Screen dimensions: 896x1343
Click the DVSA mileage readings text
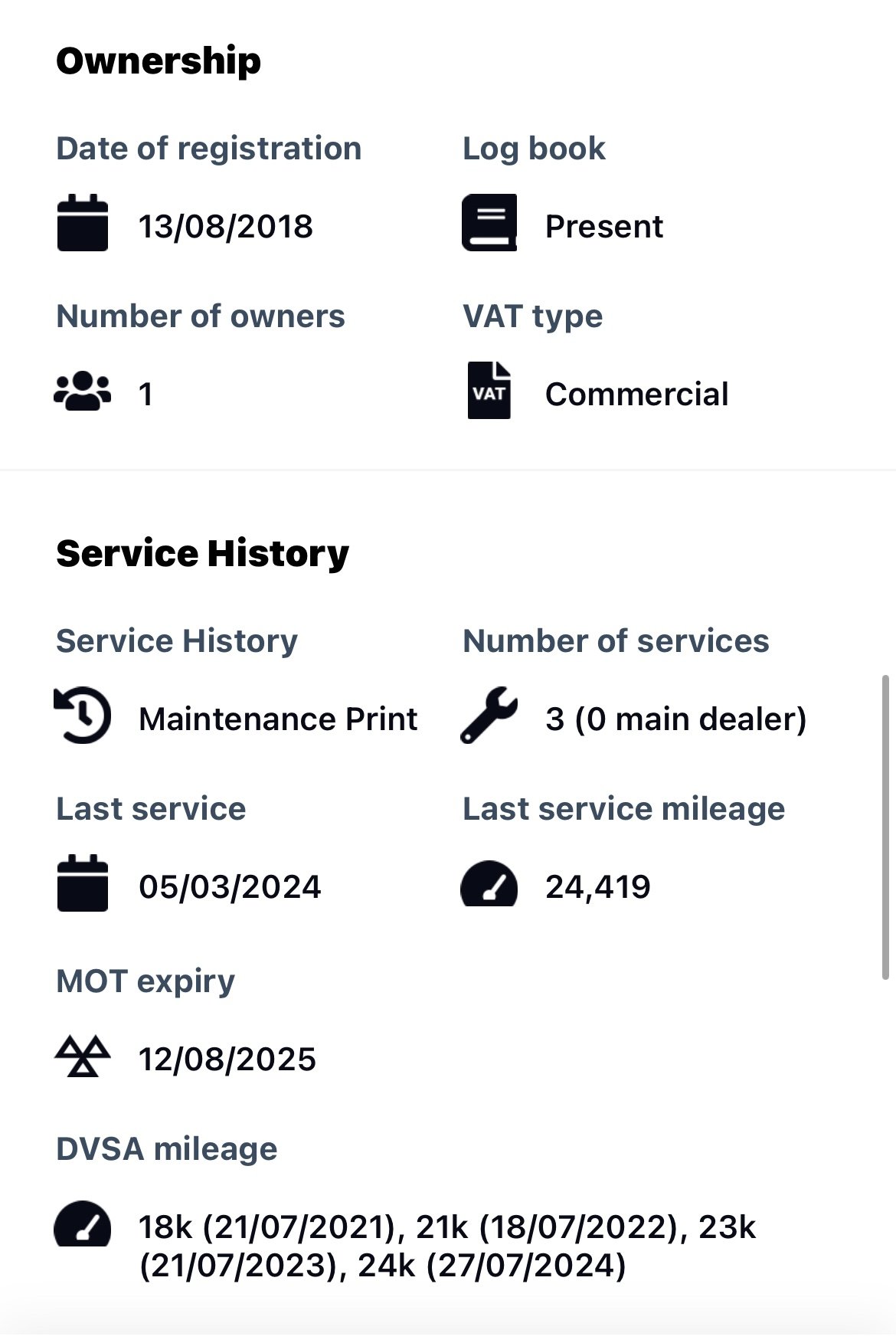[447, 1246]
